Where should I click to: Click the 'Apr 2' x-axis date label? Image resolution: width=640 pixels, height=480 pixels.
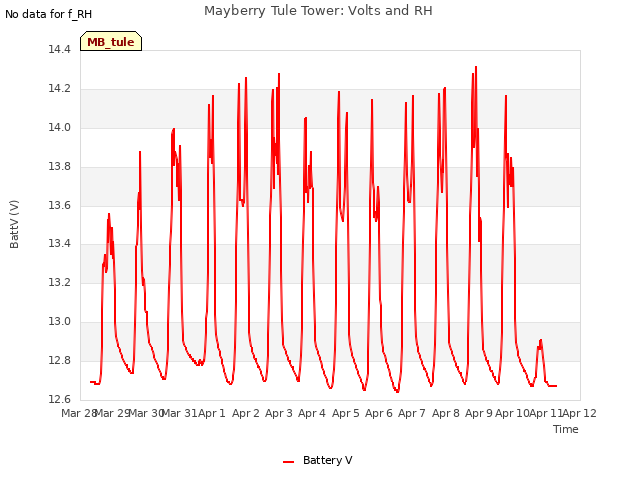(246, 413)
